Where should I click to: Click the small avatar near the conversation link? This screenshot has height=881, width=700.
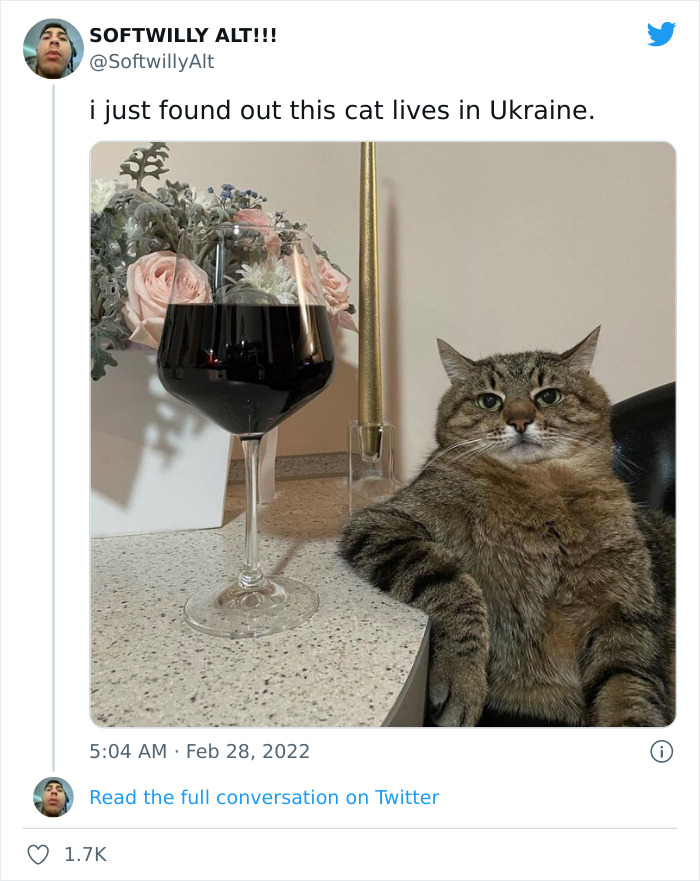tap(50, 796)
